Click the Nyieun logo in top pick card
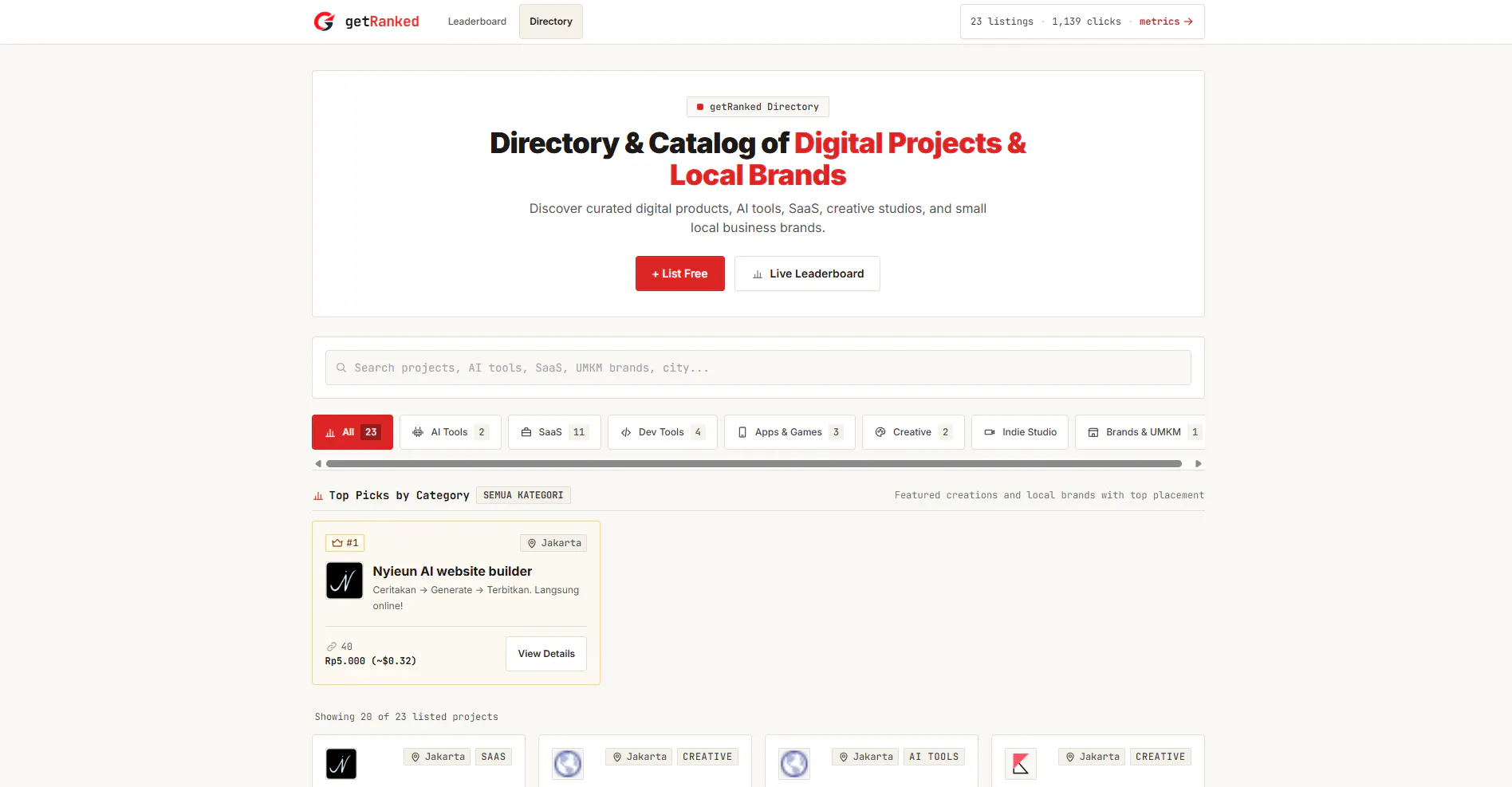 tap(345, 580)
